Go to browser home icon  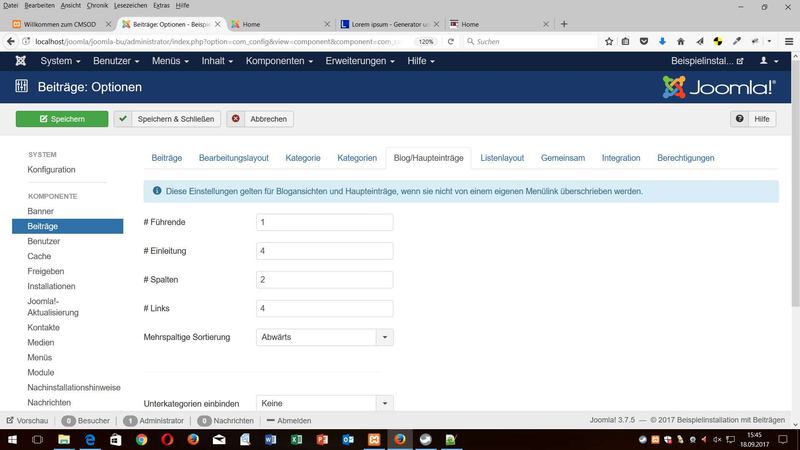(681, 41)
